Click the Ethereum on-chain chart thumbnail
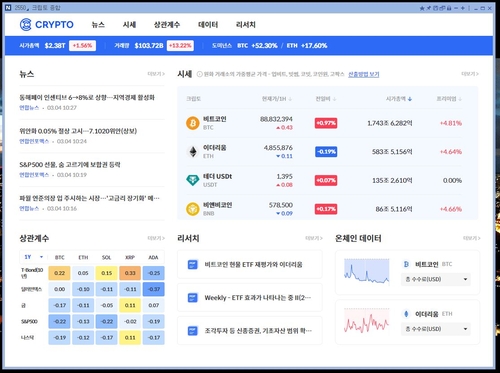 click(367, 321)
